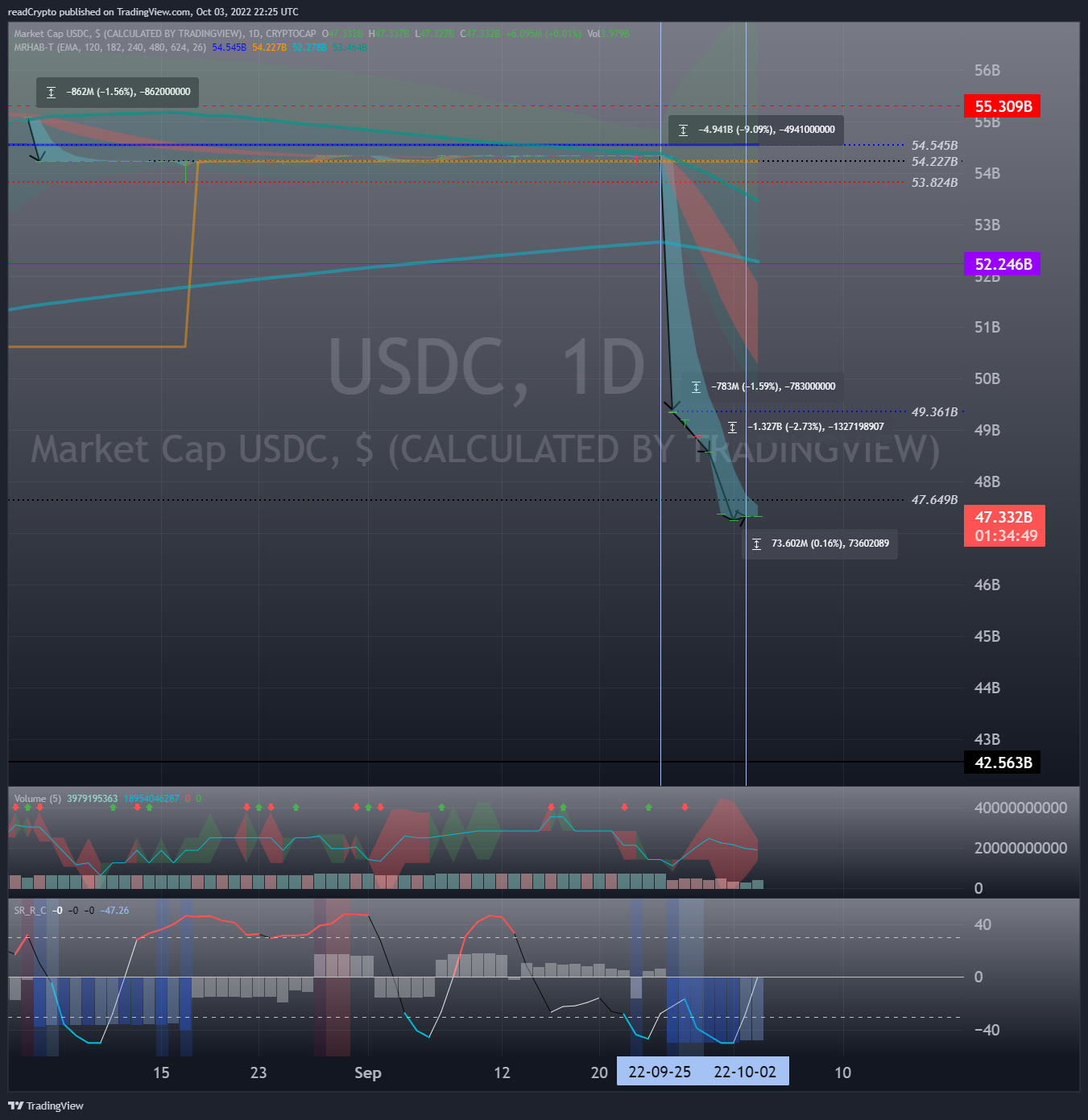Select the -862M (-1.56%) measurement text
The width and height of the screenshot is (1088, 1120).
[x=128, y=92]
